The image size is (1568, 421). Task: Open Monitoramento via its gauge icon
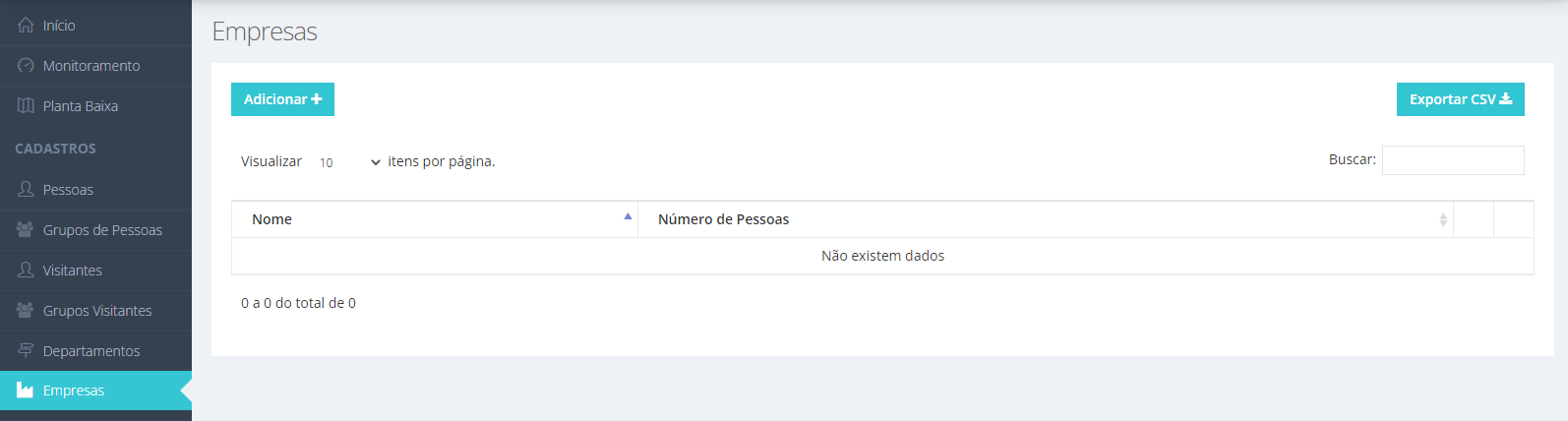26,66
